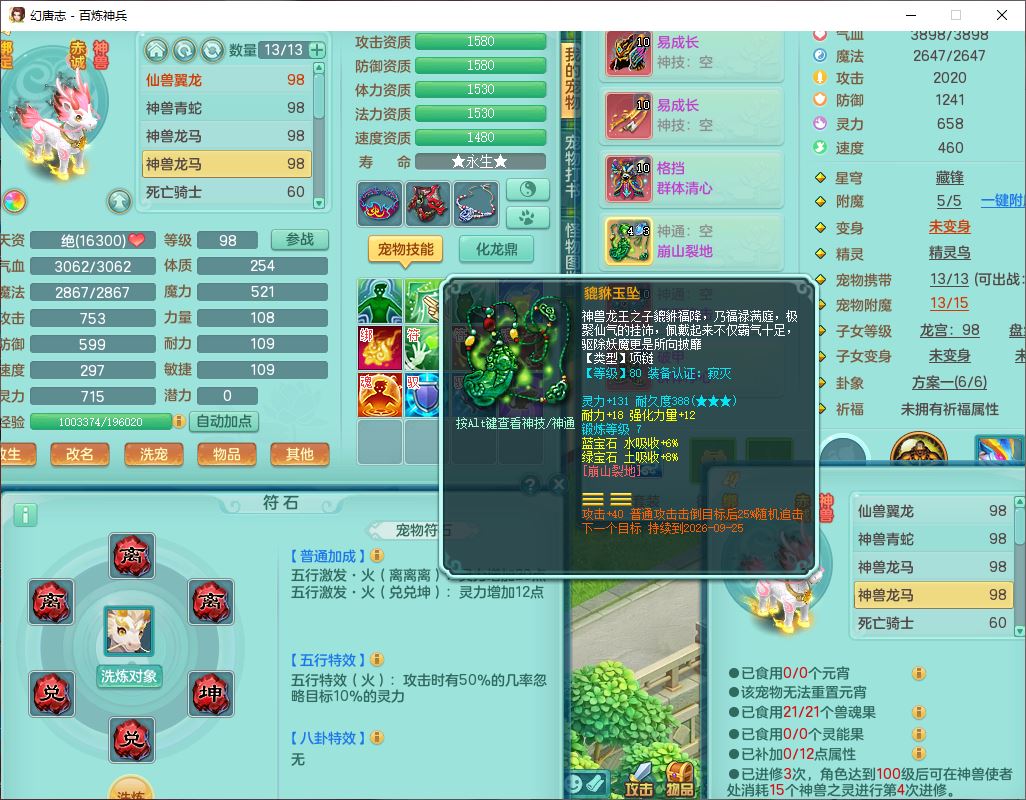Click the experience progress bar
This screenshot has width=1026, height=800.
coord(101,422)
